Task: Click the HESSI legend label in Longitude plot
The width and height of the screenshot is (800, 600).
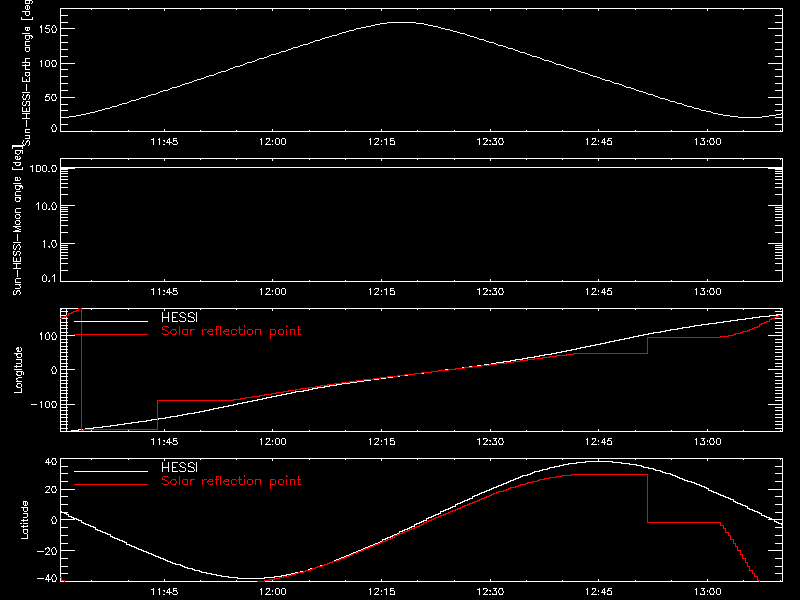Action: (x=179, y=317)
